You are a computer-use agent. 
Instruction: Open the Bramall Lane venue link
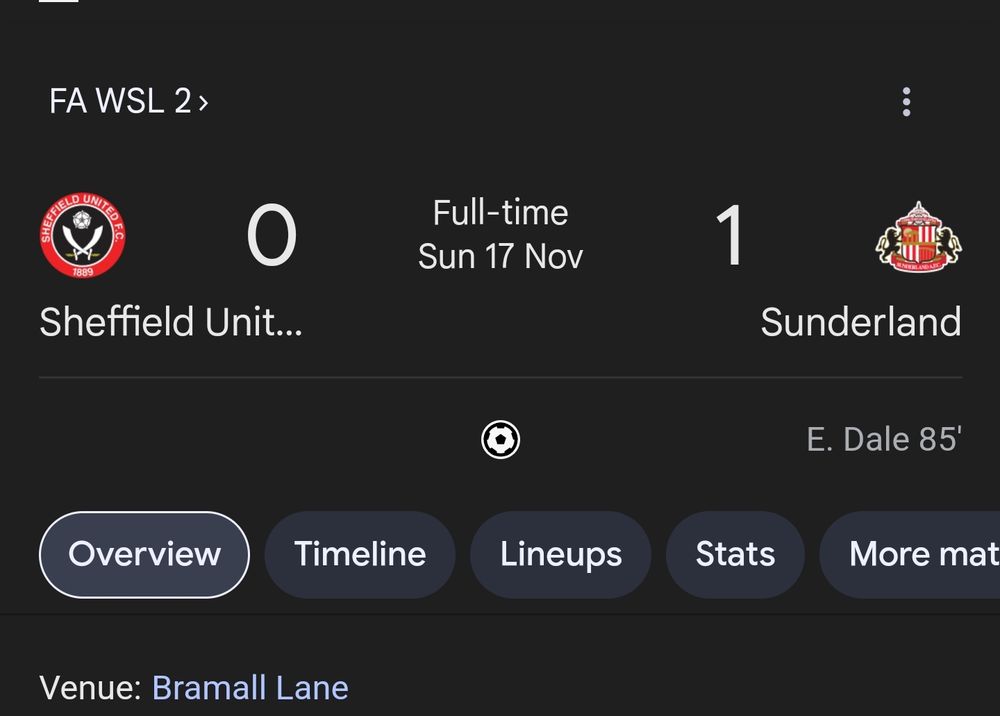pyautogui.click(x=250, y=688)
